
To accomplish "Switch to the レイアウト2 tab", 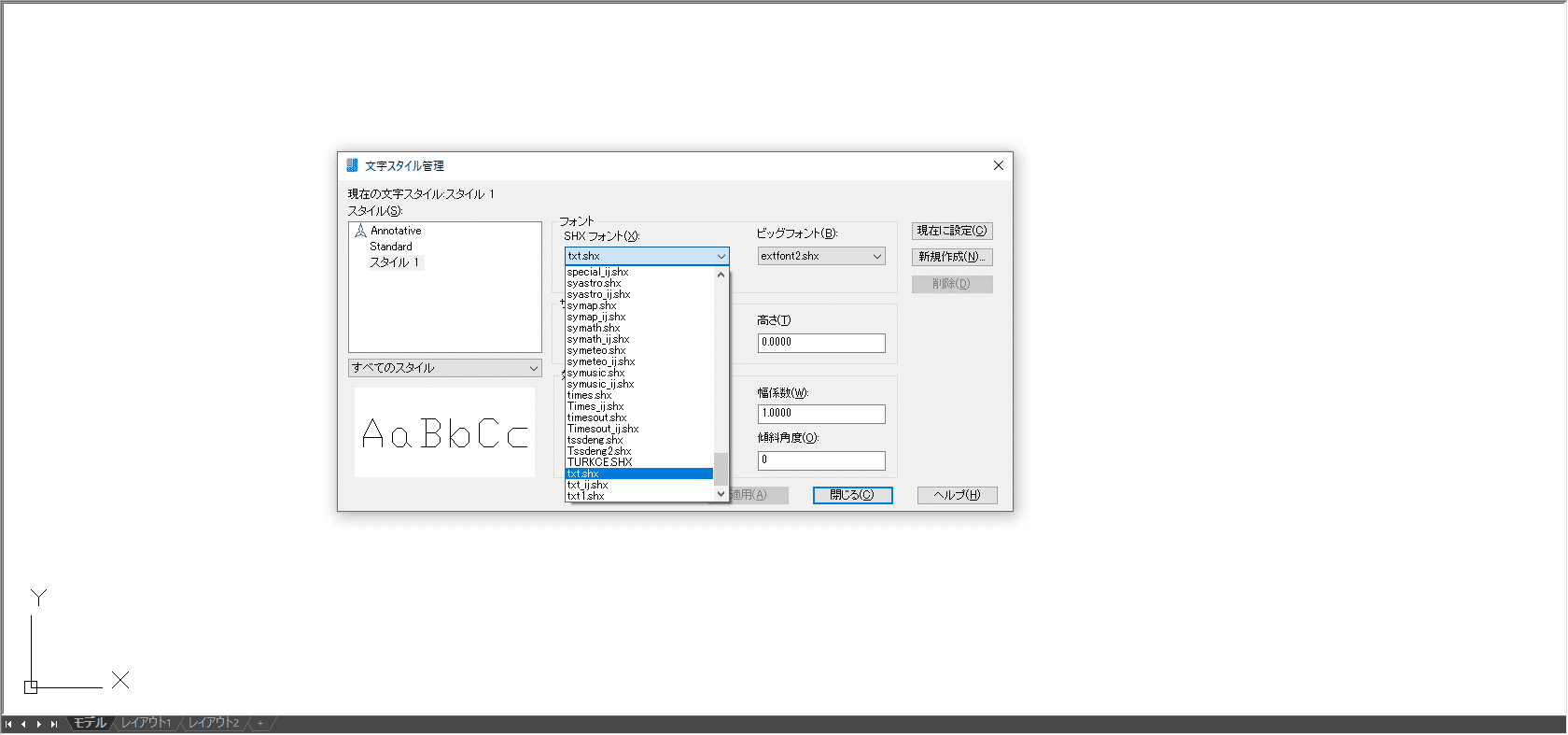I will point(214,723).
